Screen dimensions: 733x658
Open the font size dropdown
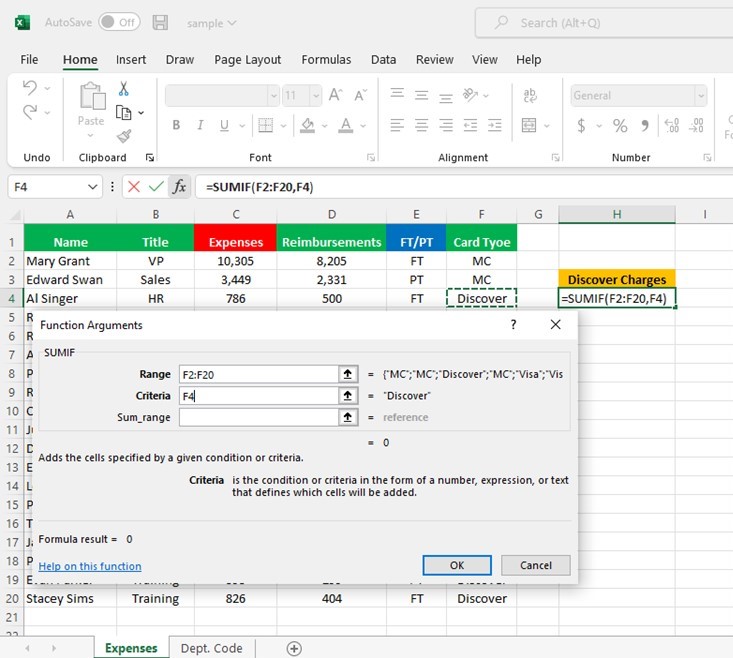point(316,96)
